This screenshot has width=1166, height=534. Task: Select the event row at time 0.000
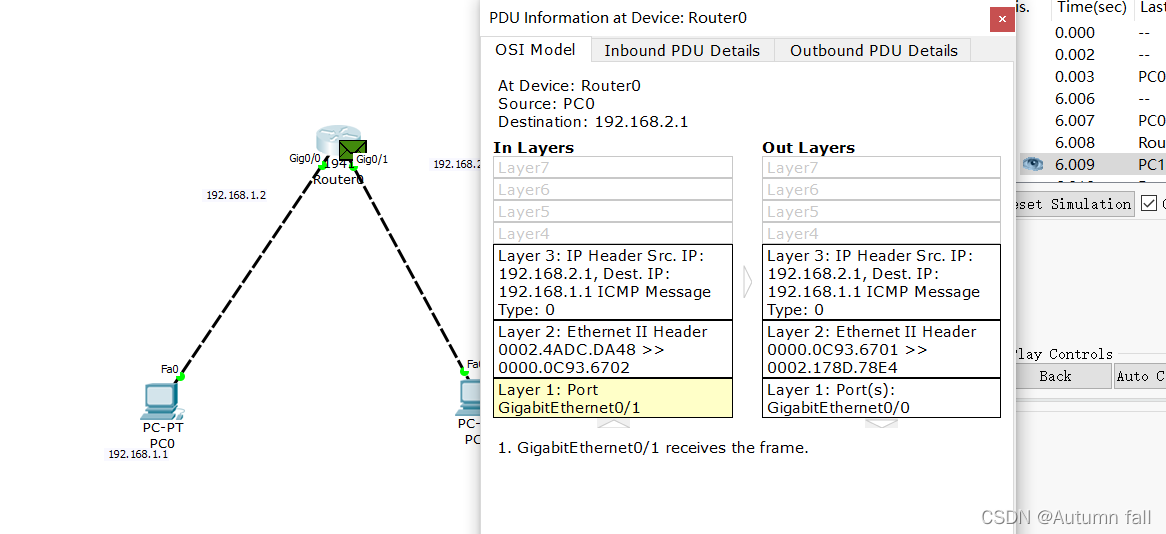tap(1092, 32)
